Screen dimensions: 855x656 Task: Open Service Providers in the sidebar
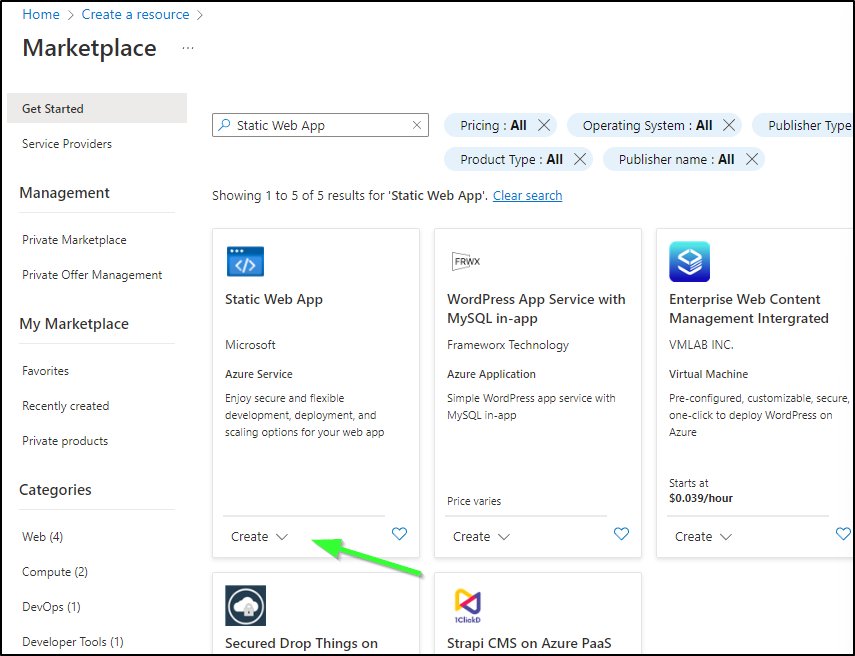click(67, 144)
